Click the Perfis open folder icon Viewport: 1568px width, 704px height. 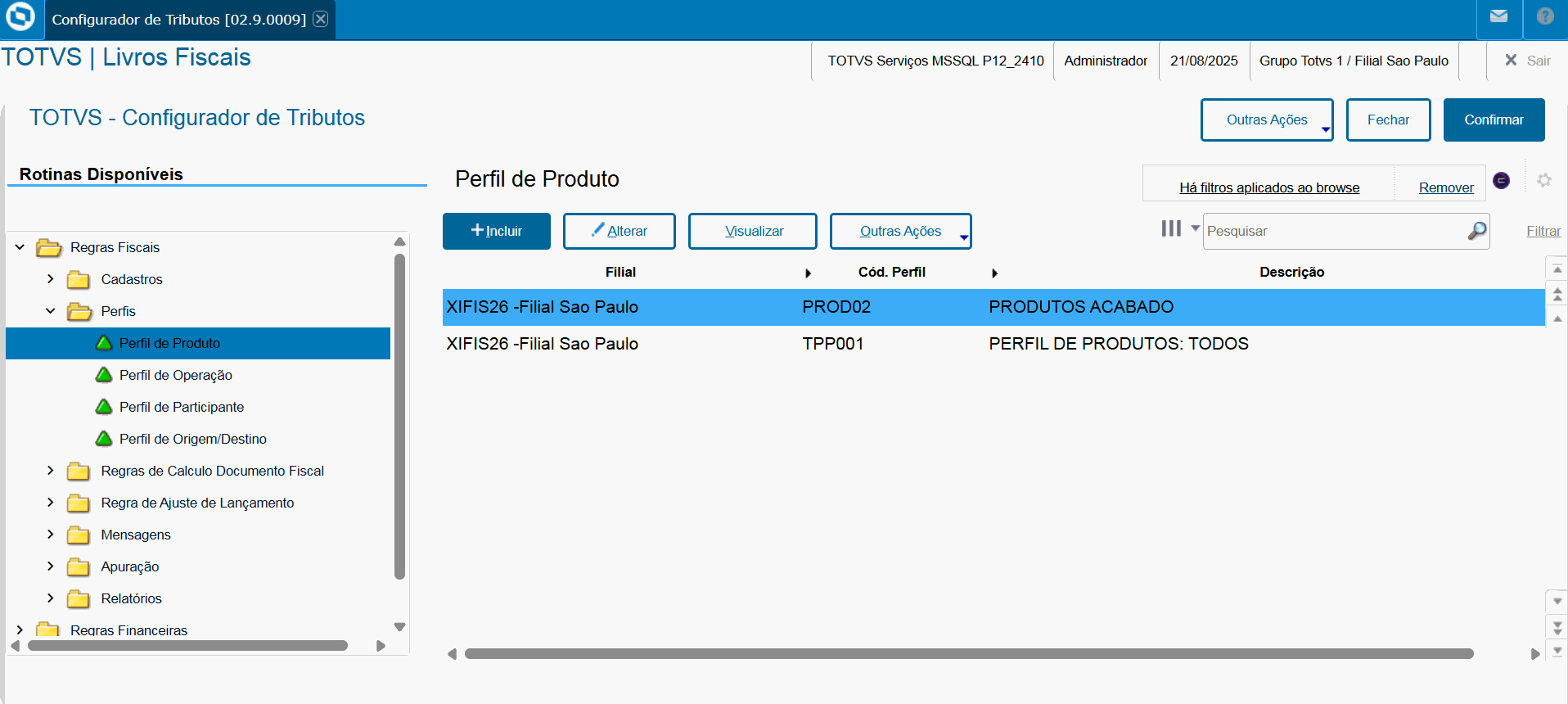[x=79, y=311]
